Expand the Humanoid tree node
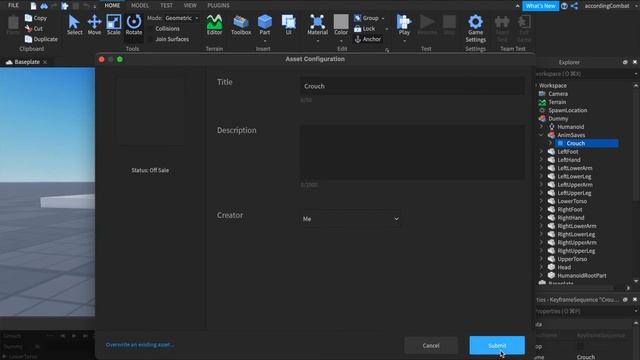 tap(541, 127)
